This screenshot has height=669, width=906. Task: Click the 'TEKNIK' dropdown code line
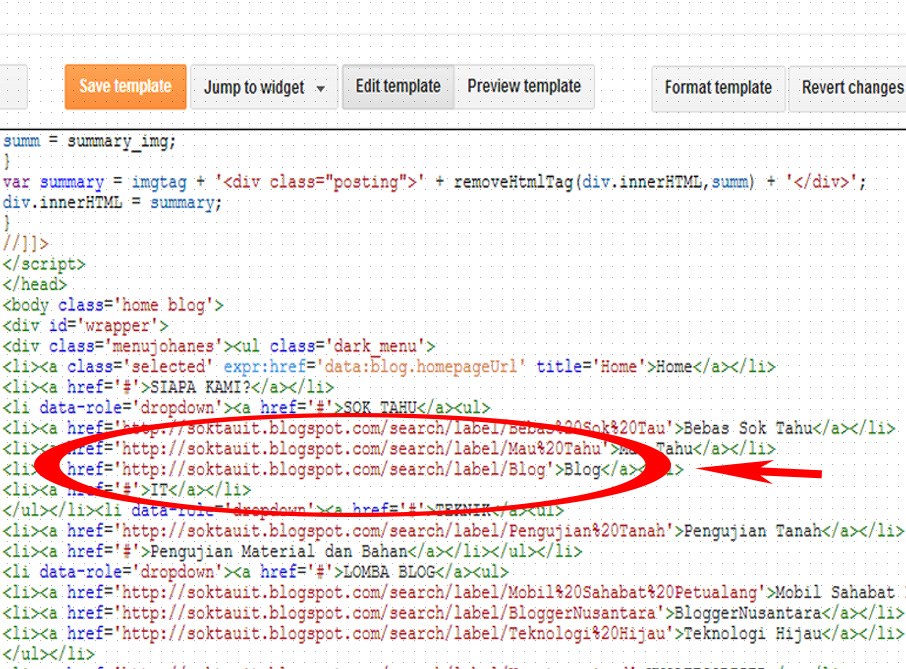point(283,511)
